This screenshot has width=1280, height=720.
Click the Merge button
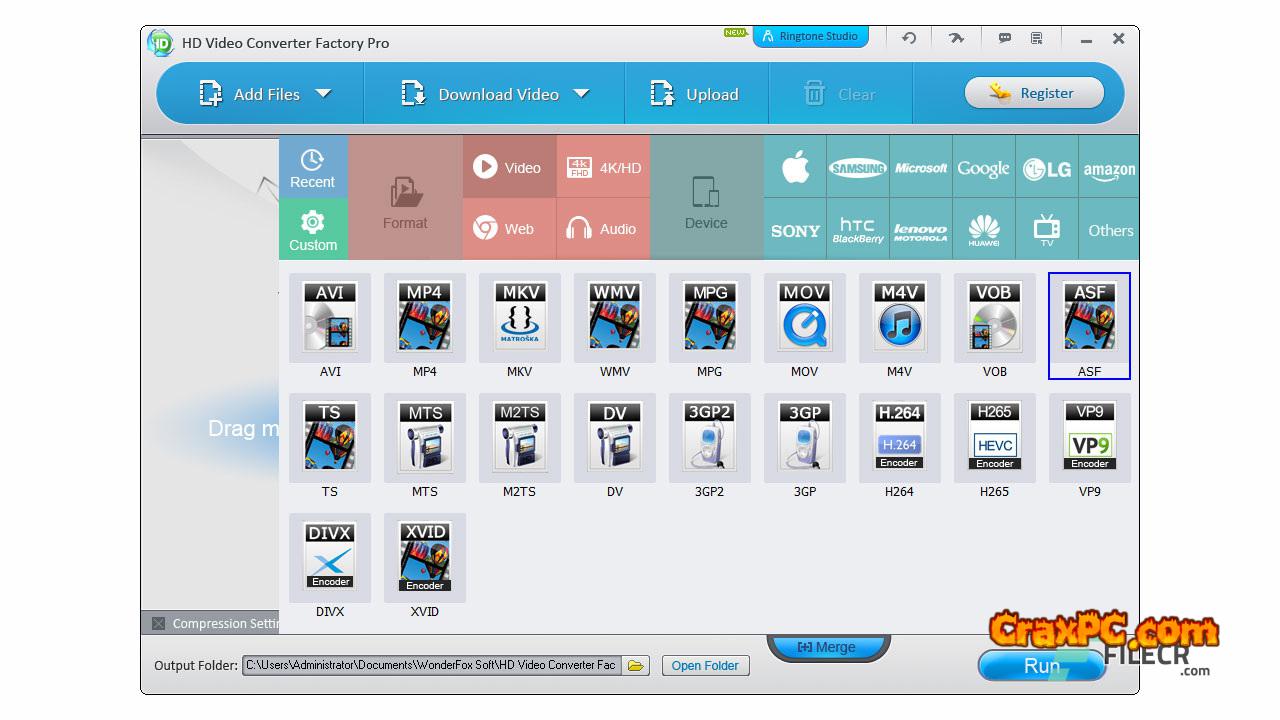tap(826, 647)
